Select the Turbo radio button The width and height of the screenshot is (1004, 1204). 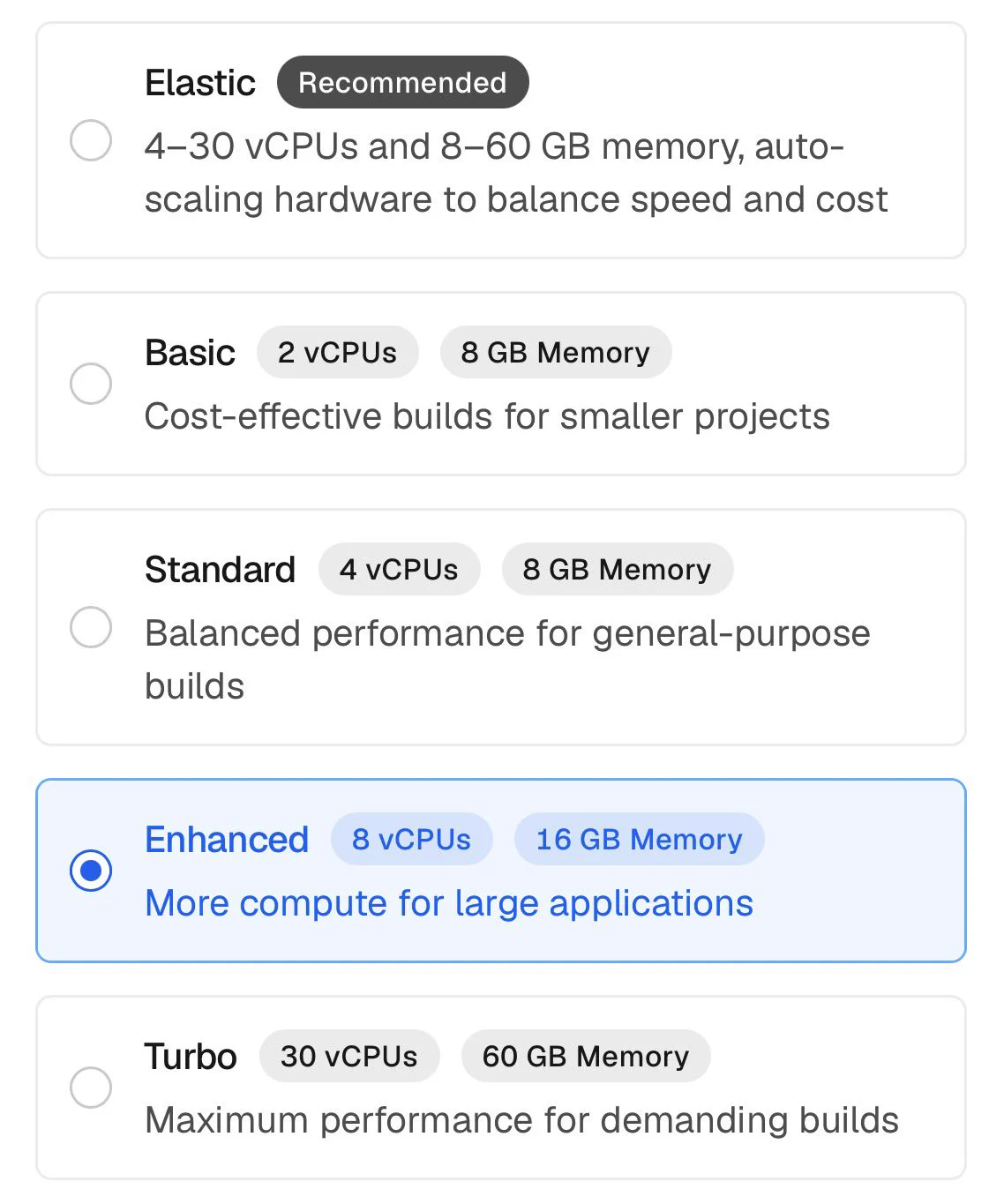coord(91,1088)
